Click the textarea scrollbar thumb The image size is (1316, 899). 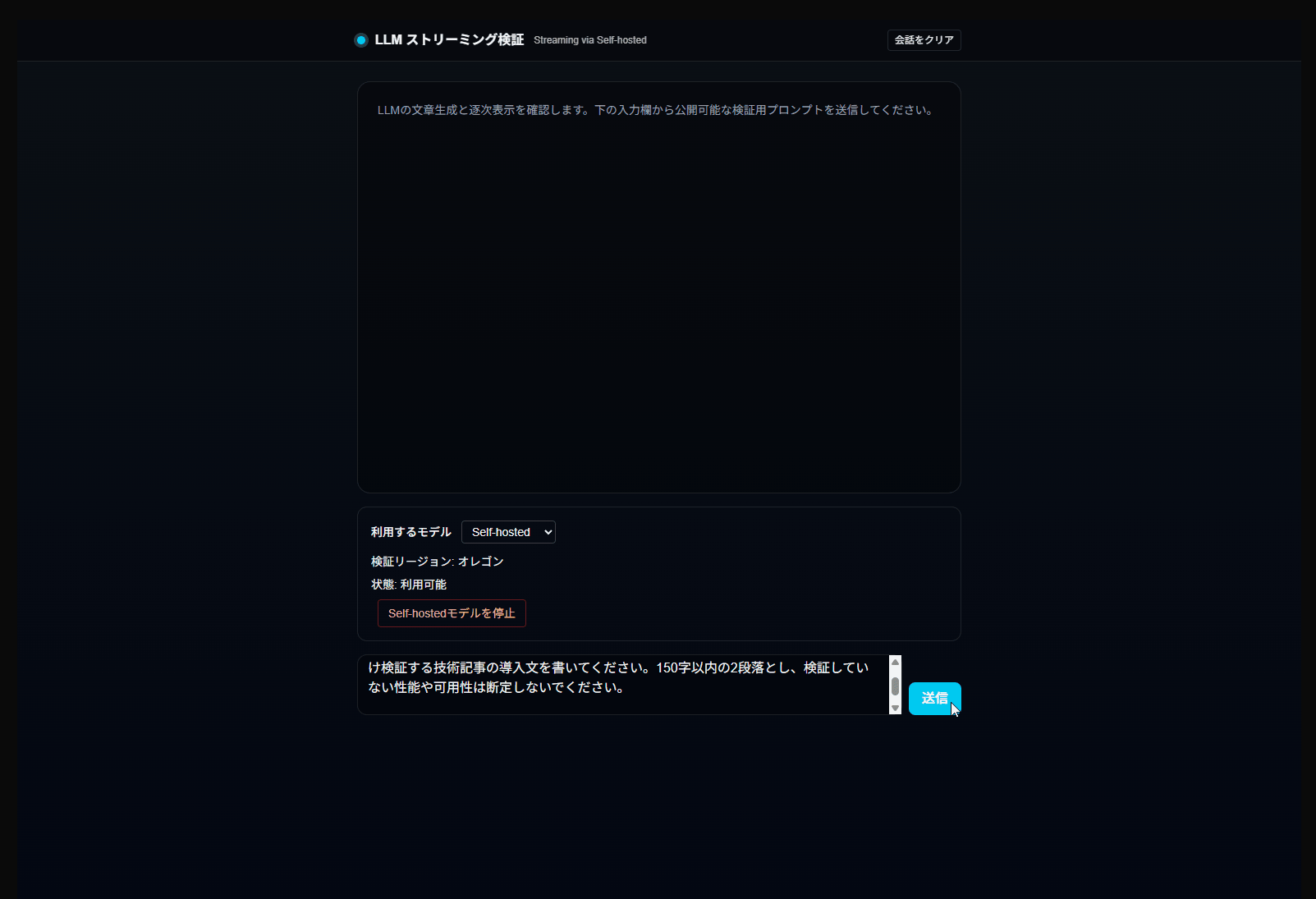(895, 686)
